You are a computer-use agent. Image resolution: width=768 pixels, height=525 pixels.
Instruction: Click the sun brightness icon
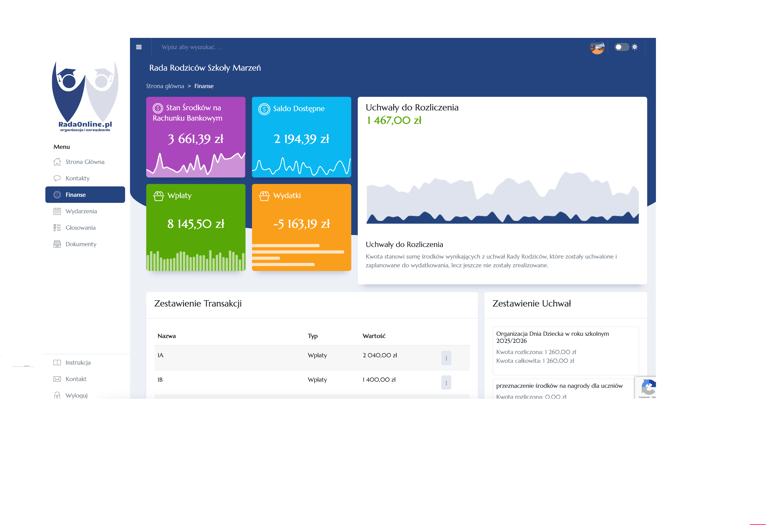(635, 47)
